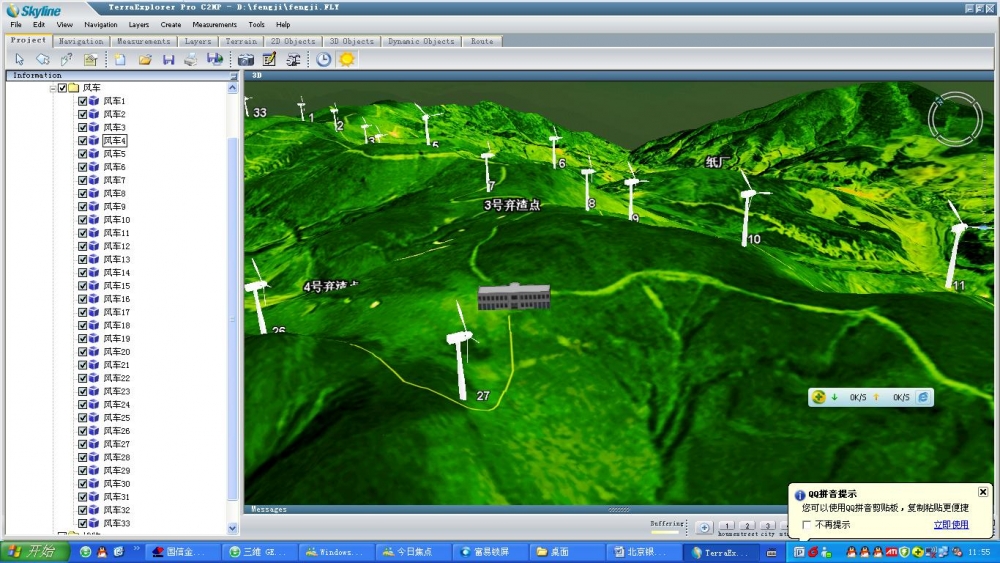
Task: Click the compass navigation ring in 3D view
Action: pyautogui.click(x=955, y=119)
